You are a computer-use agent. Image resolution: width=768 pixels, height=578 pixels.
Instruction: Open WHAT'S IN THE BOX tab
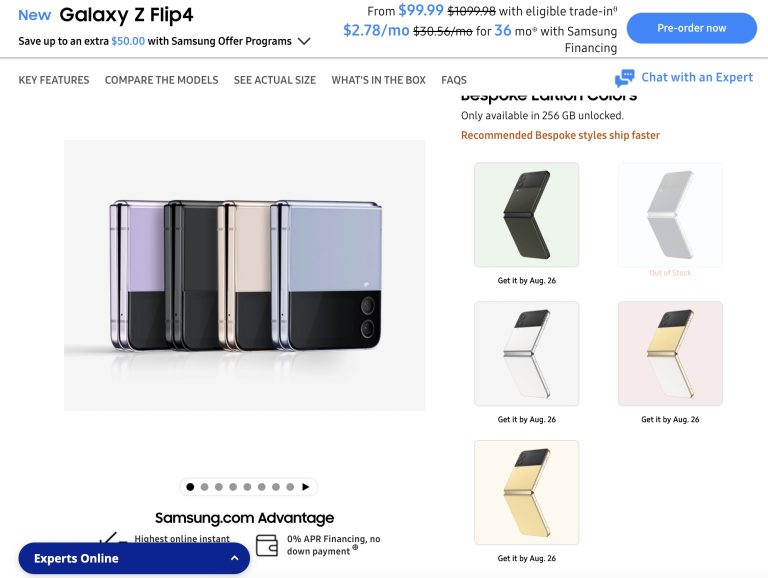click(x=378, y=80)
